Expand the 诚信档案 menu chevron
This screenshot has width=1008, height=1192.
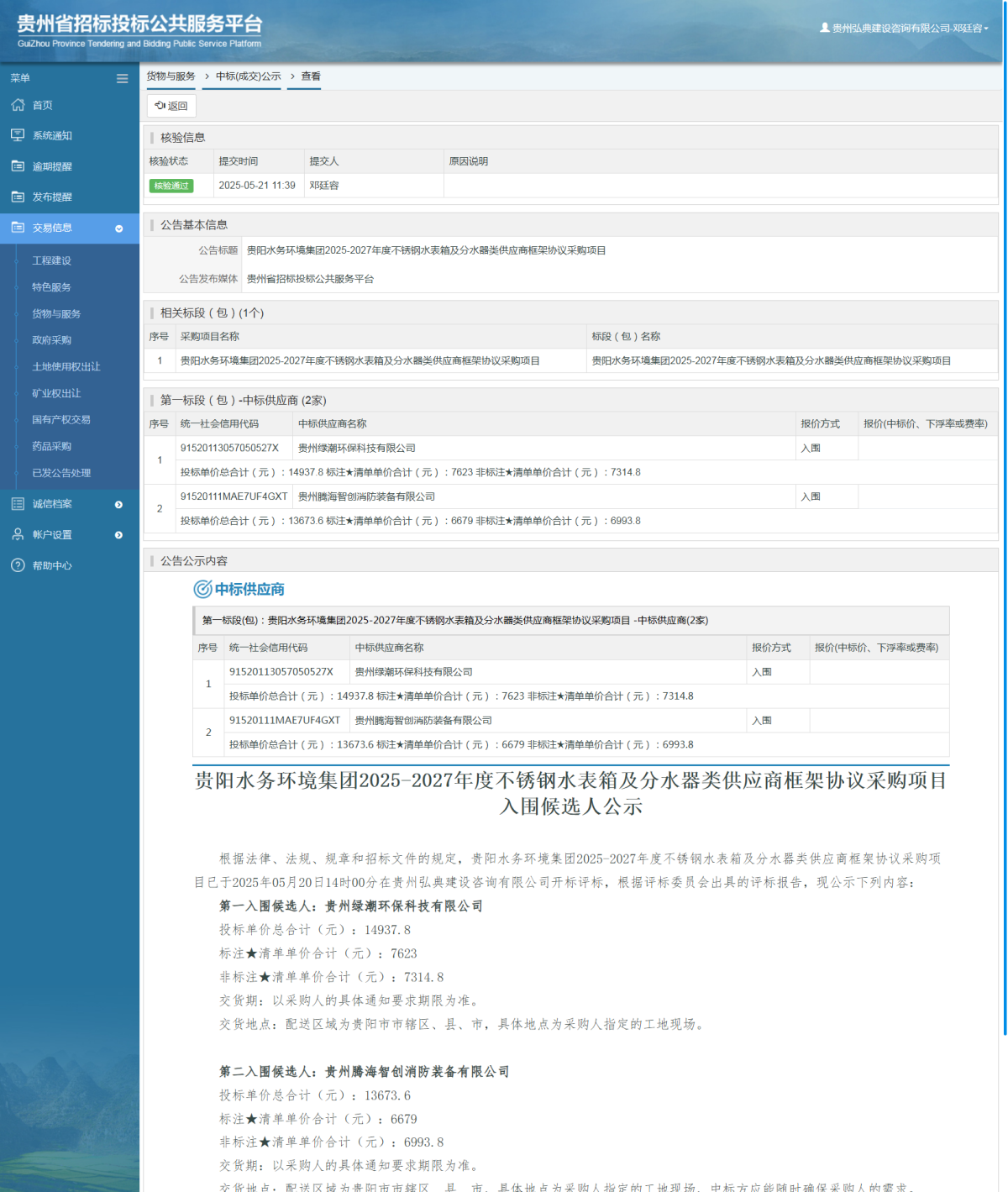coord(120,504)
